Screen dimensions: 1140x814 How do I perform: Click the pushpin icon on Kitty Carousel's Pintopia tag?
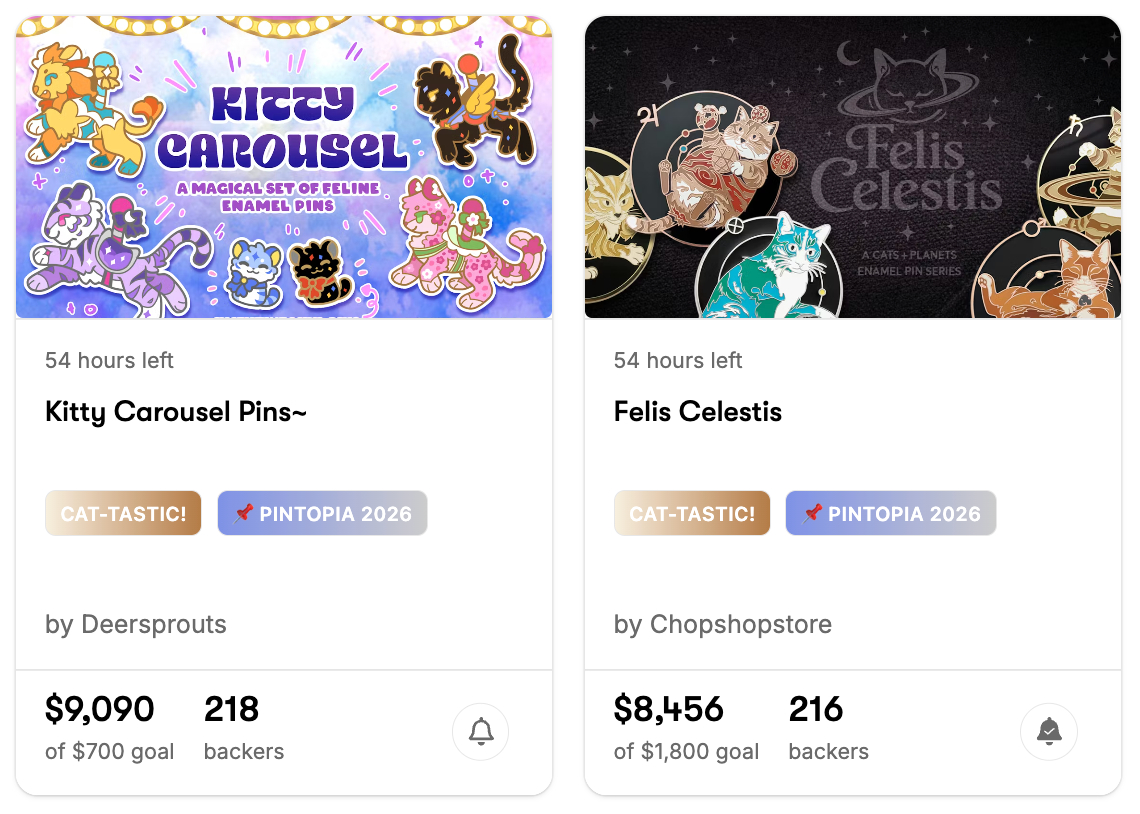[243, 514]
